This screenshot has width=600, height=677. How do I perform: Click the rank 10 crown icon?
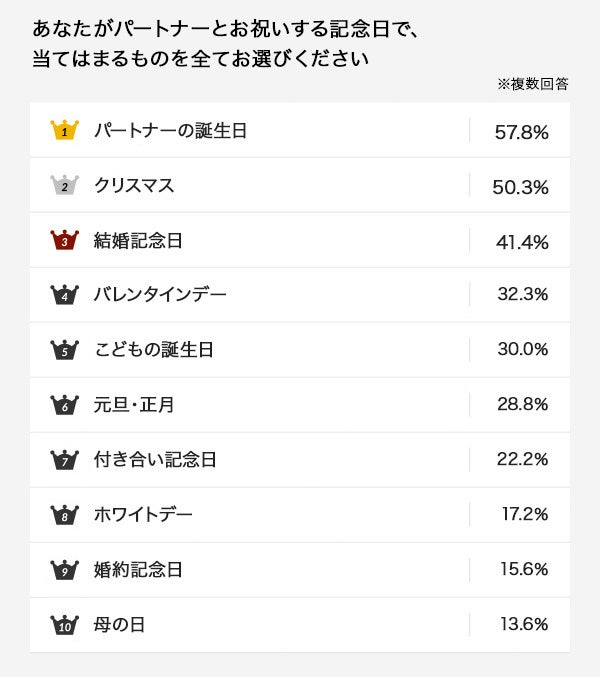64,625
